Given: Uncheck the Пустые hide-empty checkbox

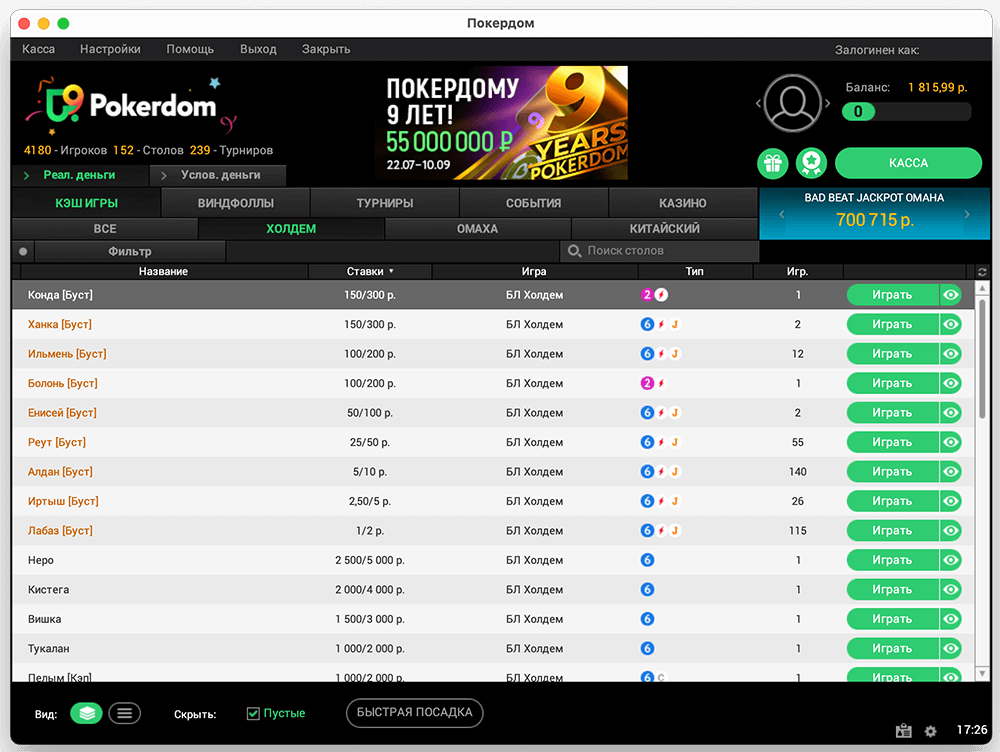Looking at the screenshot, I should [x=253, y=713].
